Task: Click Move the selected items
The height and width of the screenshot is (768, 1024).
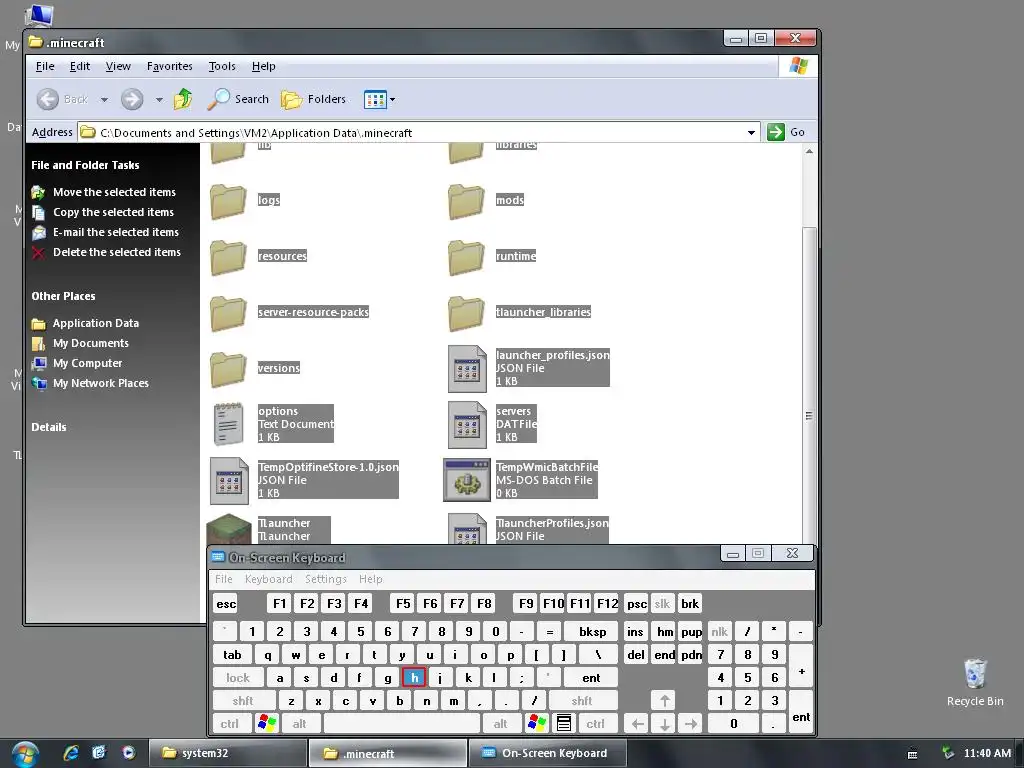Action: click(x=114, y=192)
